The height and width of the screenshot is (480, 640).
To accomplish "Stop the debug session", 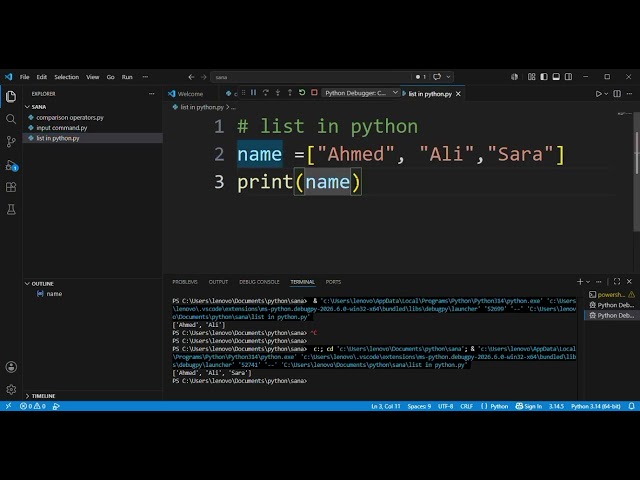I will tap(314, 93).
